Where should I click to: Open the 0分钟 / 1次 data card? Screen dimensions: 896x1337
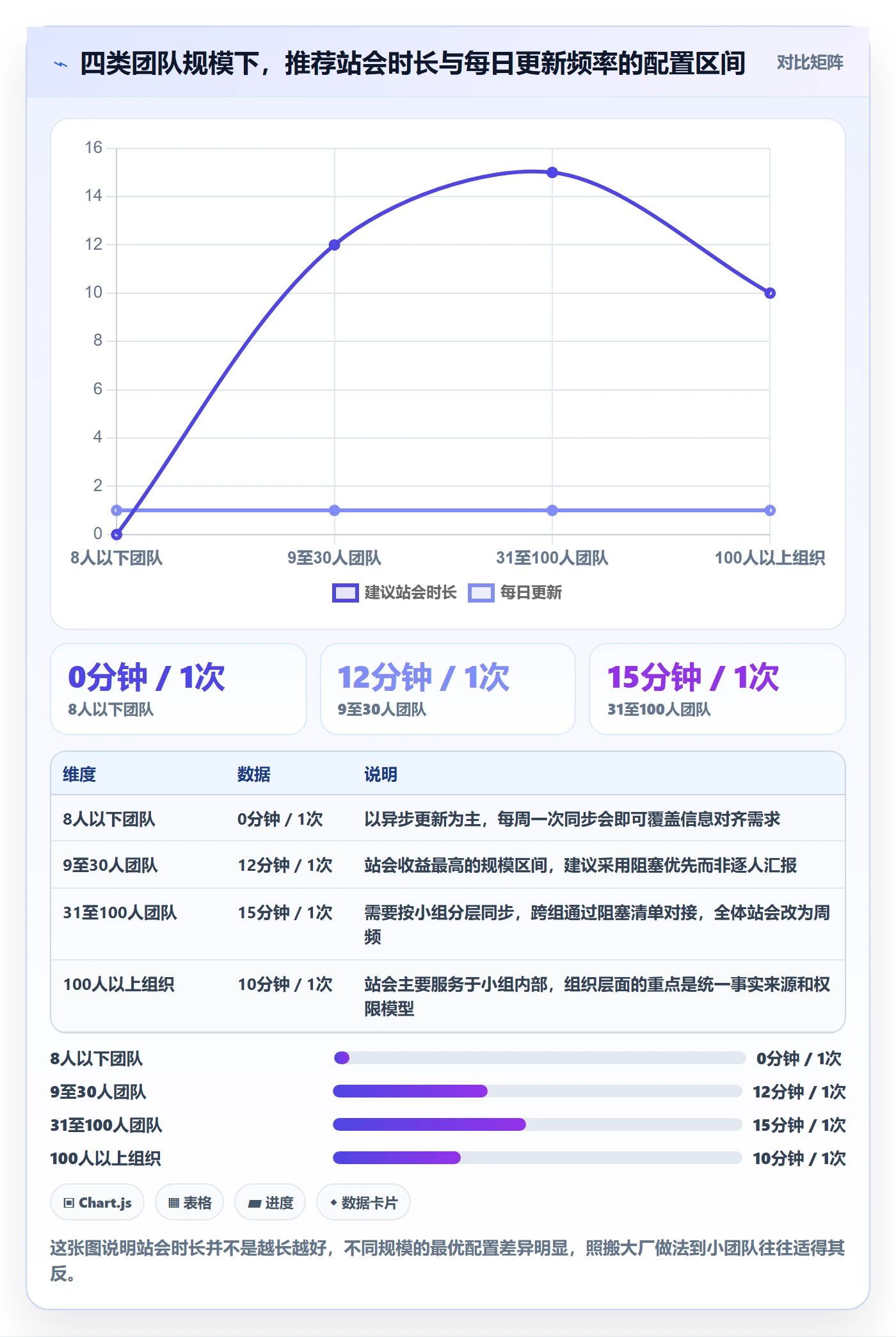click(x=179, y=689)
